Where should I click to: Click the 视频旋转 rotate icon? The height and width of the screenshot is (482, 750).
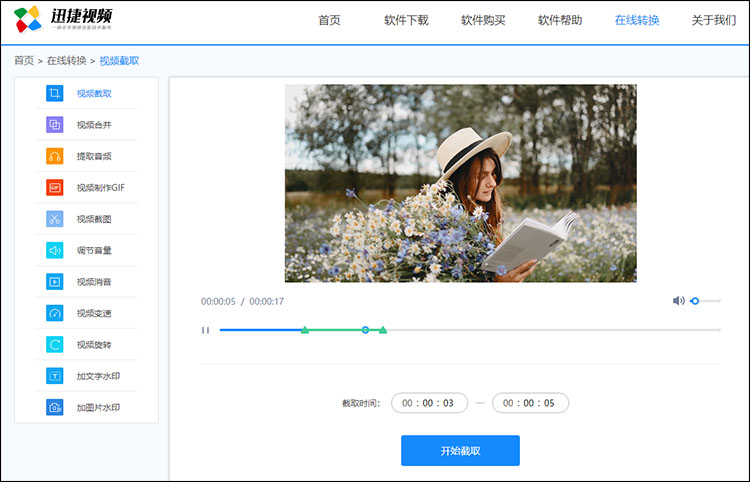pos(55,344)
